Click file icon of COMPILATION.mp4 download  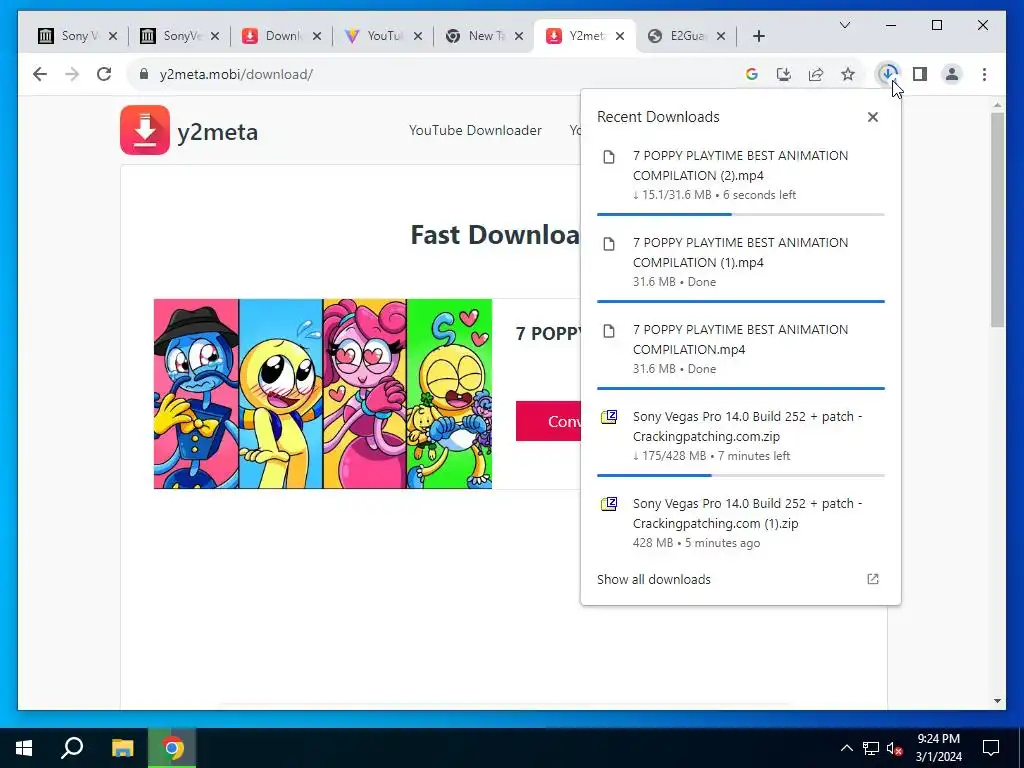click(609, 330)
